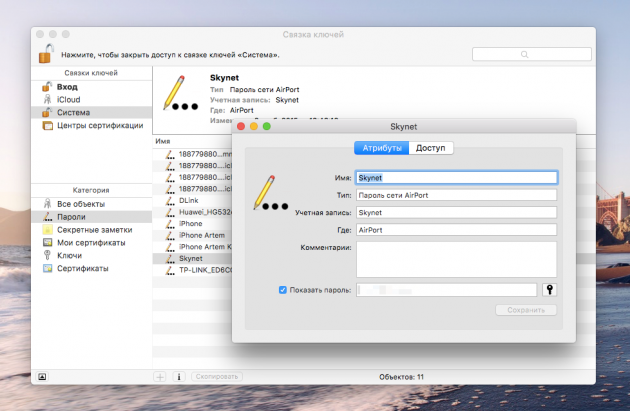630x411 pixels.
Task: Click the lock icon to lock the keychain
Action: click(46, 54)
